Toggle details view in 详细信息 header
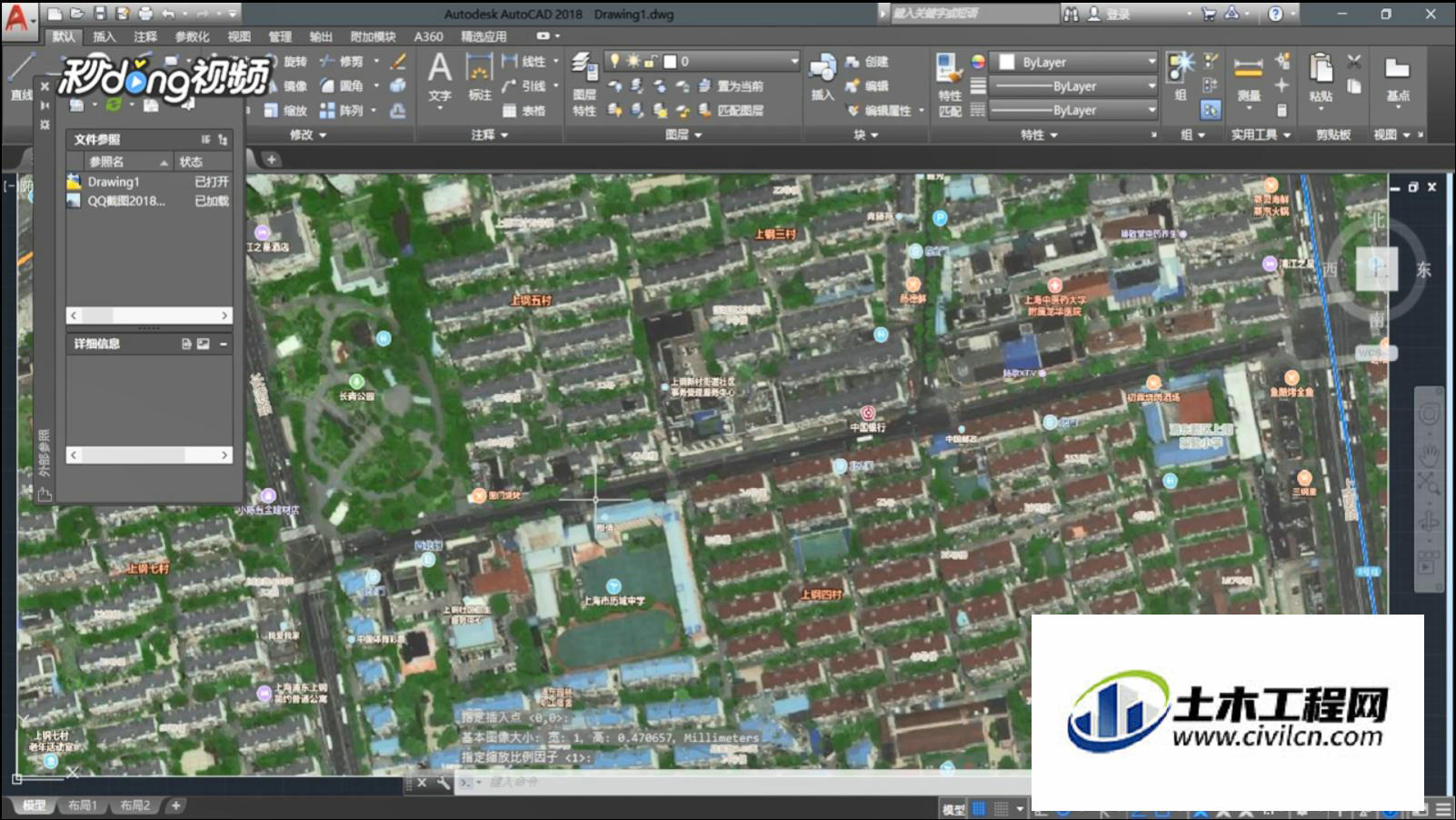This screenshot has height=820, width=1456. pyautogui.click(x=186, y=344)
